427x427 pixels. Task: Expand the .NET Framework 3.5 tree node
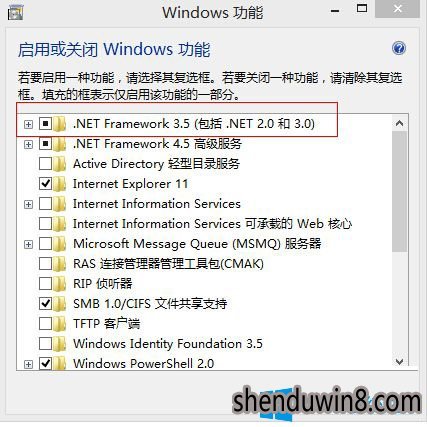pos(28,124)
